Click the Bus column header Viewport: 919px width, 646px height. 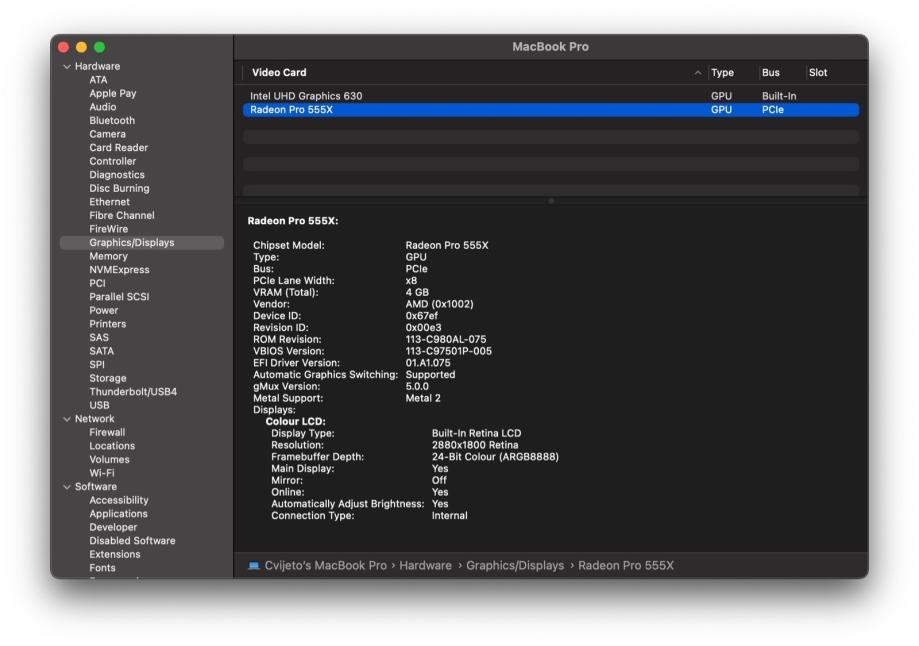tap(770, 73)
